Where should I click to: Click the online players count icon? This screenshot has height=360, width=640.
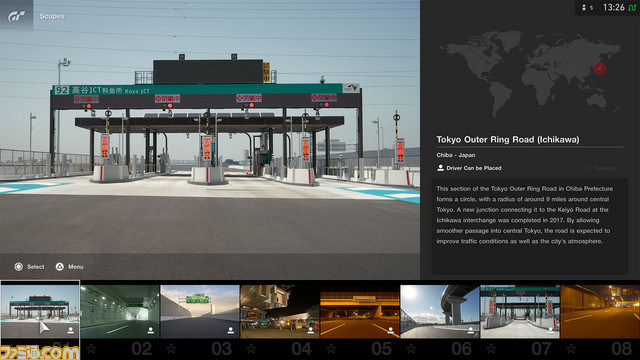pos(584,8)
